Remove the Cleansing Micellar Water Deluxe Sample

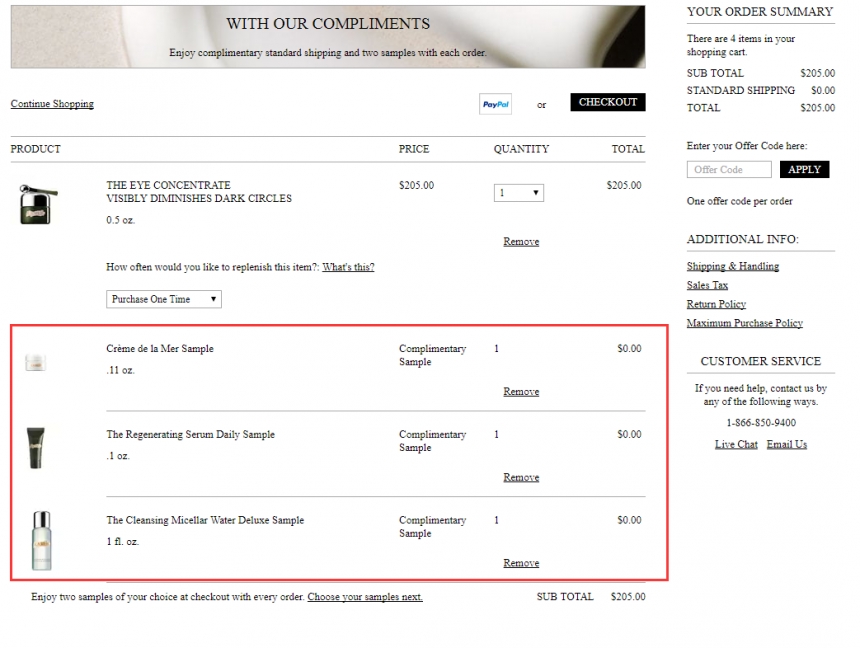point(521,563)
